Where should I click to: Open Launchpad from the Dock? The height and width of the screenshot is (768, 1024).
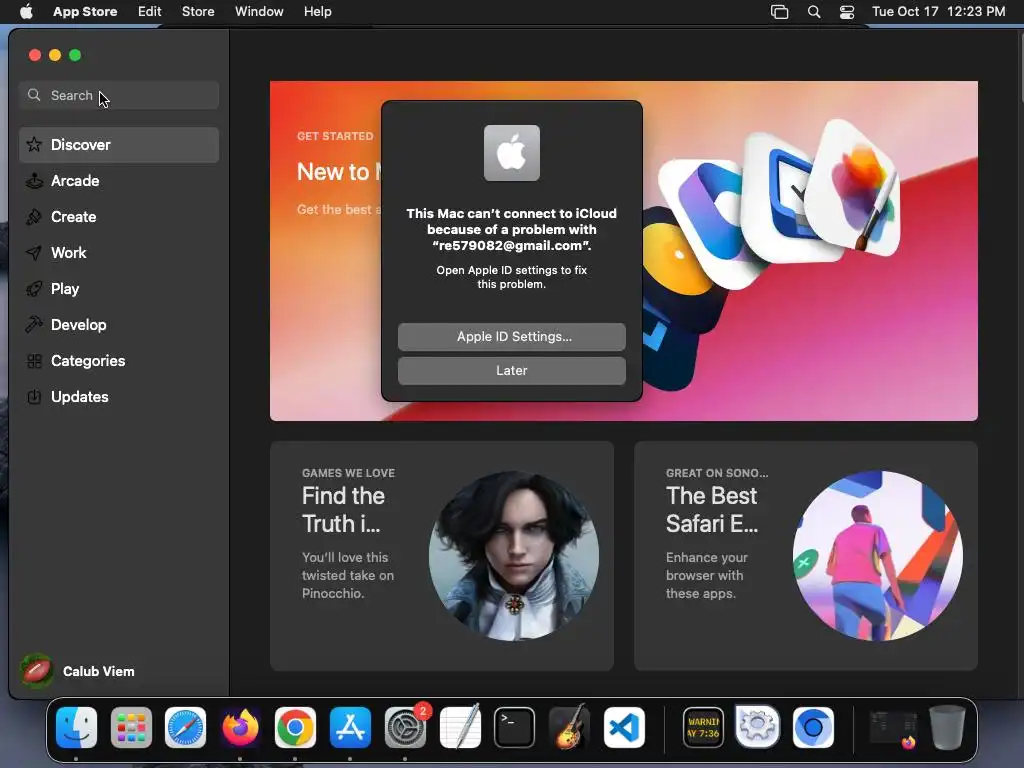[131, 727]
